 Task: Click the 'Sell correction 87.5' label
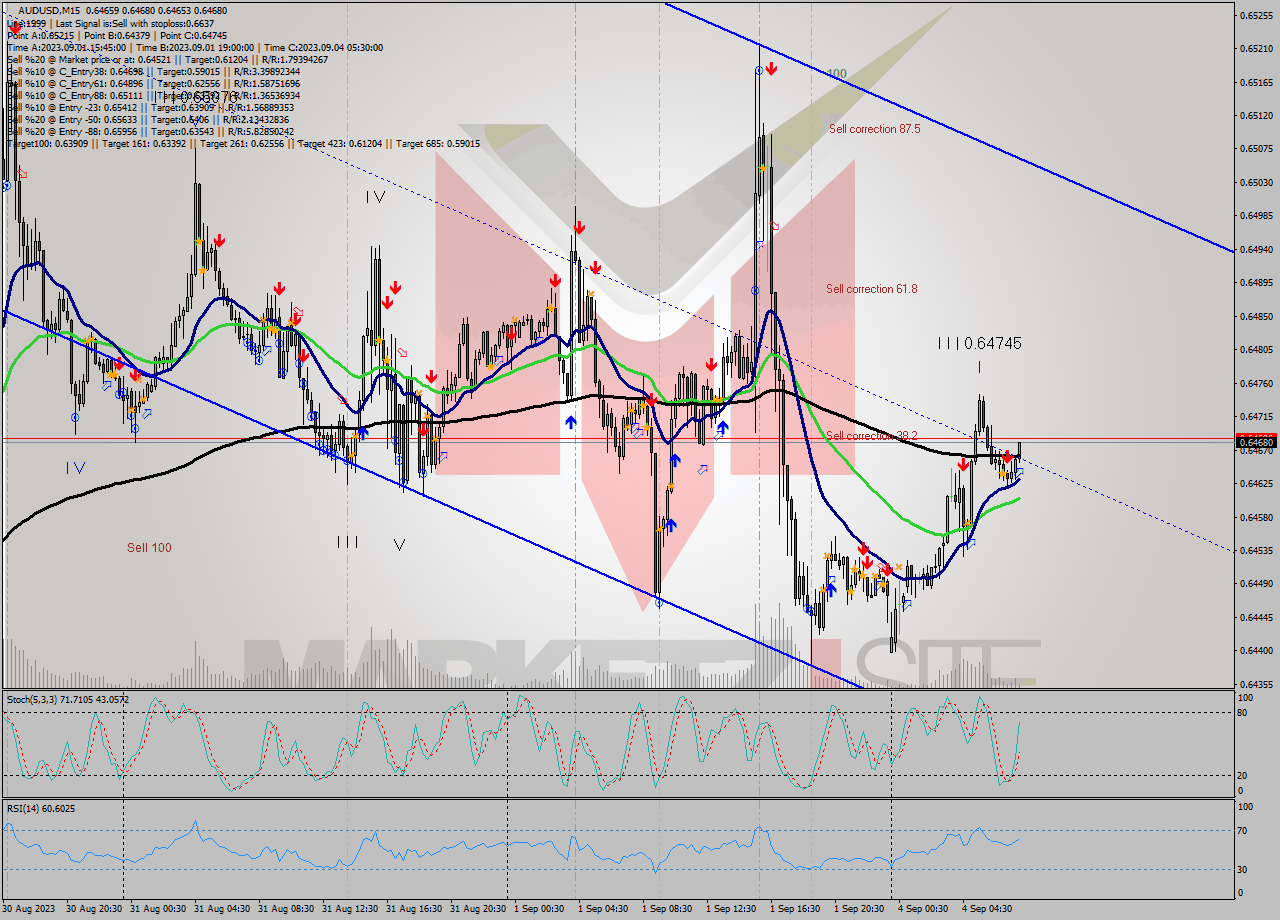click(x=875, y=129)
